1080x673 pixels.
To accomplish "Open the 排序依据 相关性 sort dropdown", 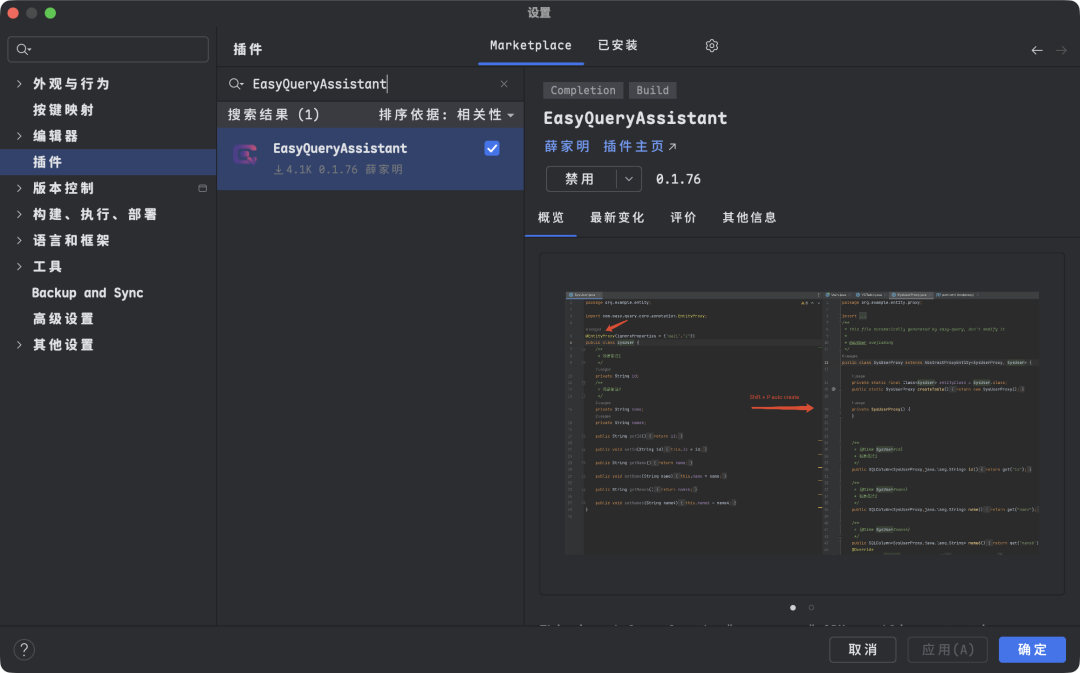I will [446, 115].
